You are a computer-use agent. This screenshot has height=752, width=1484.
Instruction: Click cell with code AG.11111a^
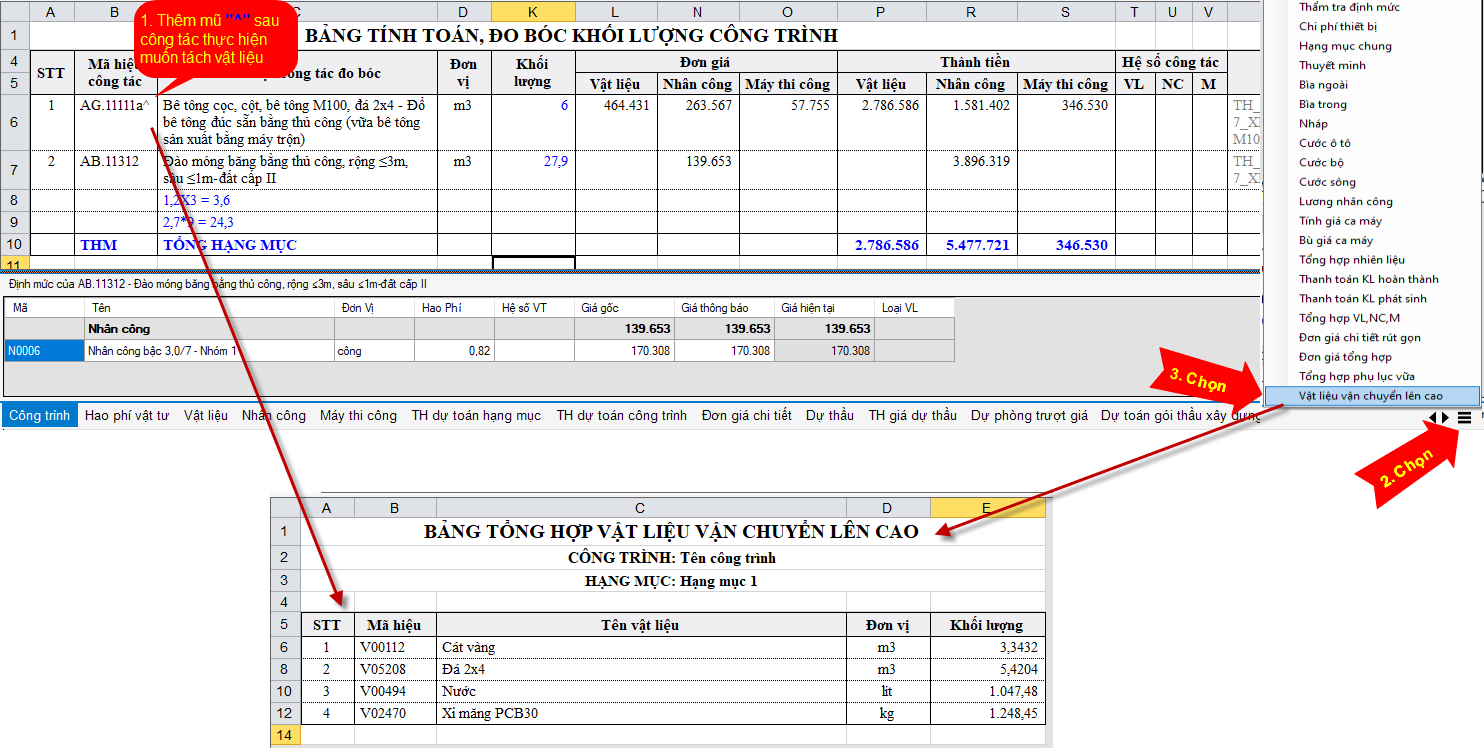point(115,105)
